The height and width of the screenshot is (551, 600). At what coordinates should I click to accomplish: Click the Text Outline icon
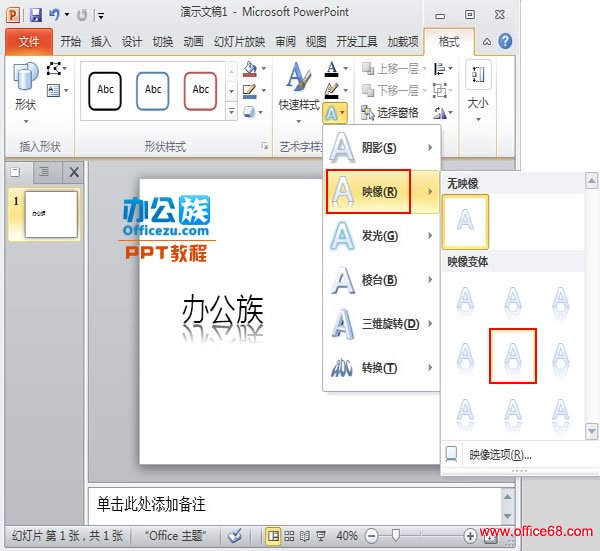tap(331, 91)
